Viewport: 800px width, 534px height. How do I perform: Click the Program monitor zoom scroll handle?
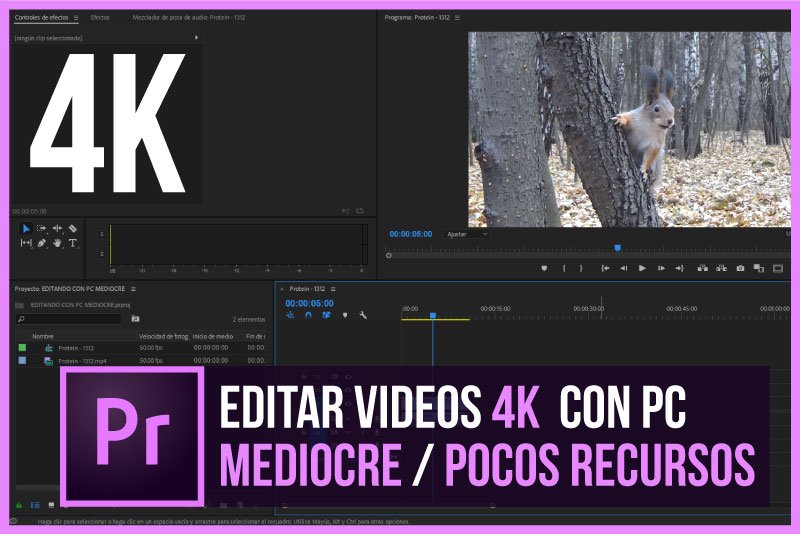pos(389,256)
